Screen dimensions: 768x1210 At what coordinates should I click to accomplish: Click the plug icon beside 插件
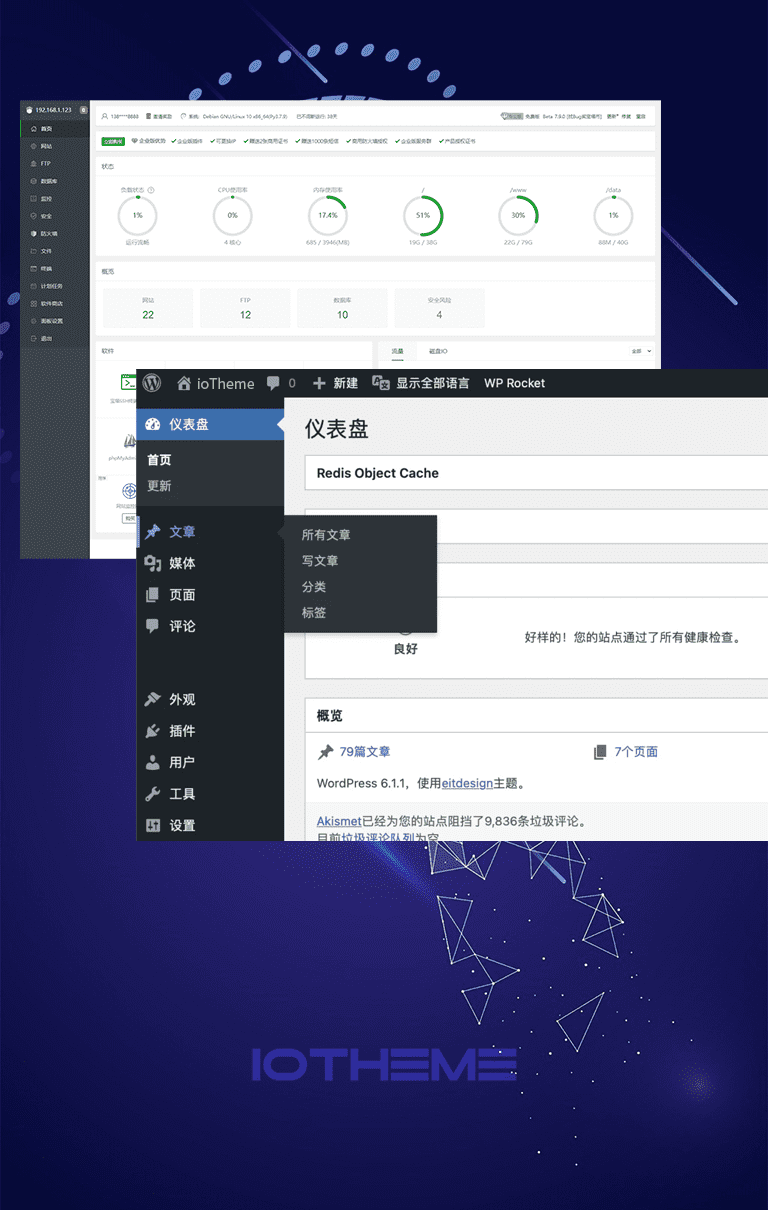pyautogui.click(x=153, y=731)
